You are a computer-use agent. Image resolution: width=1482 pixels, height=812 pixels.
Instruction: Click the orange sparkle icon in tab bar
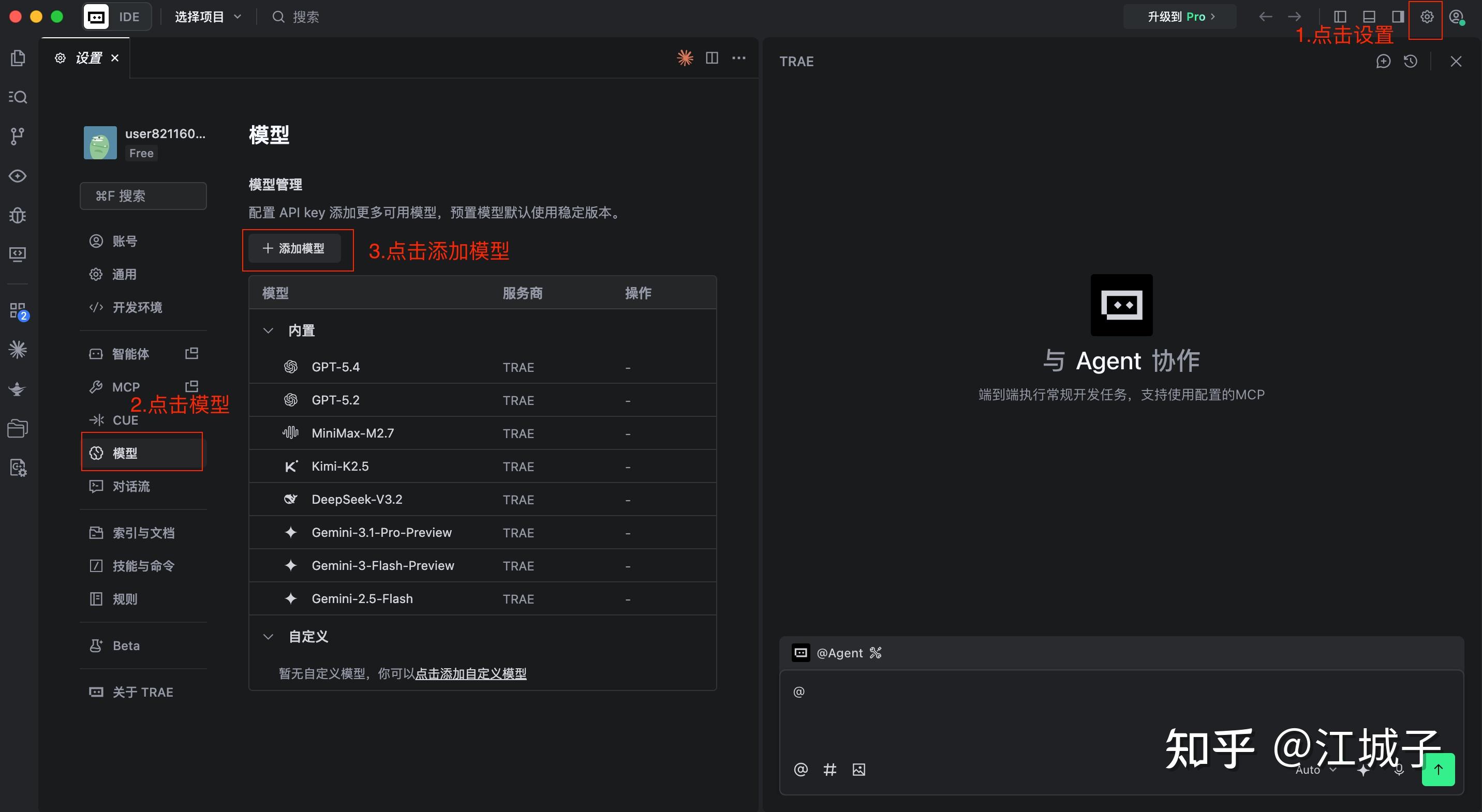tap(685, 58)
